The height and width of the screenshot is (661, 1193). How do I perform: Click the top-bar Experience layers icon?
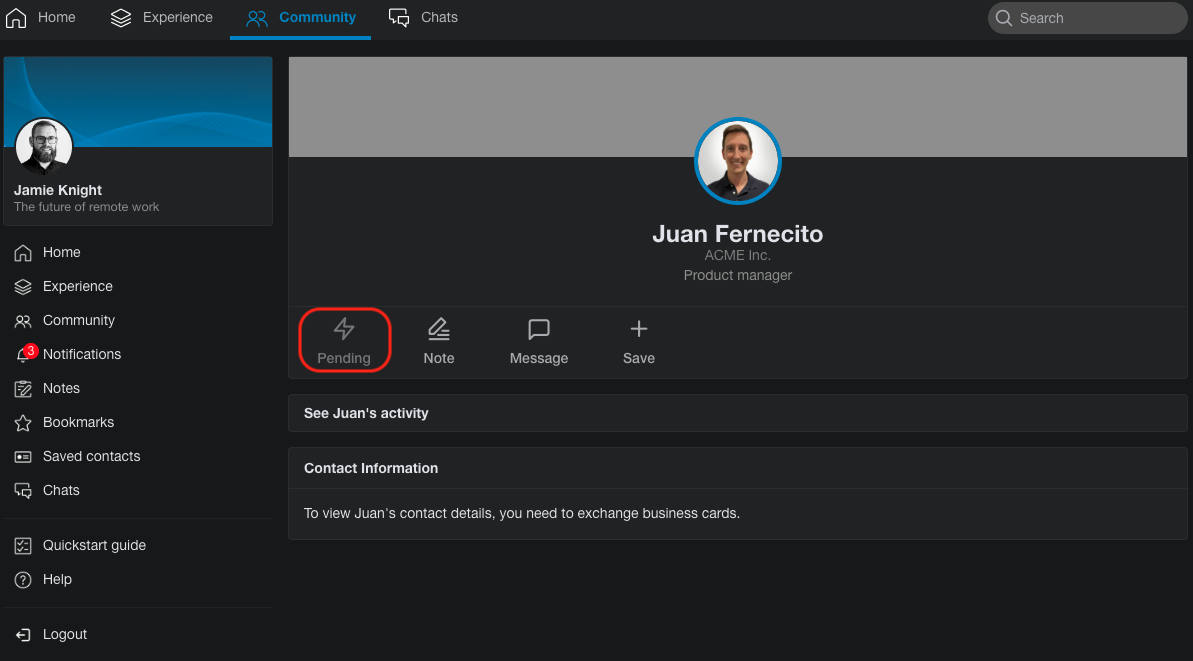pyautogui.click(x=121, y=17)
